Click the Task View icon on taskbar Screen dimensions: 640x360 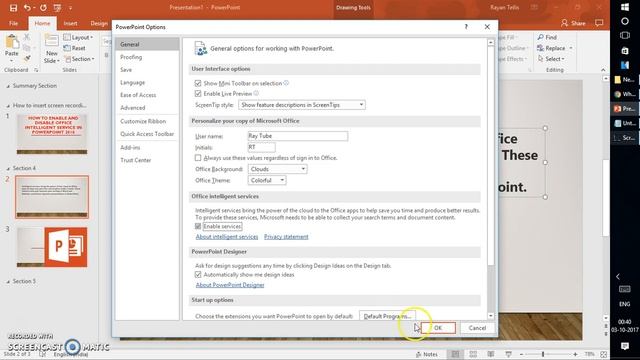[x=625, y=36]
